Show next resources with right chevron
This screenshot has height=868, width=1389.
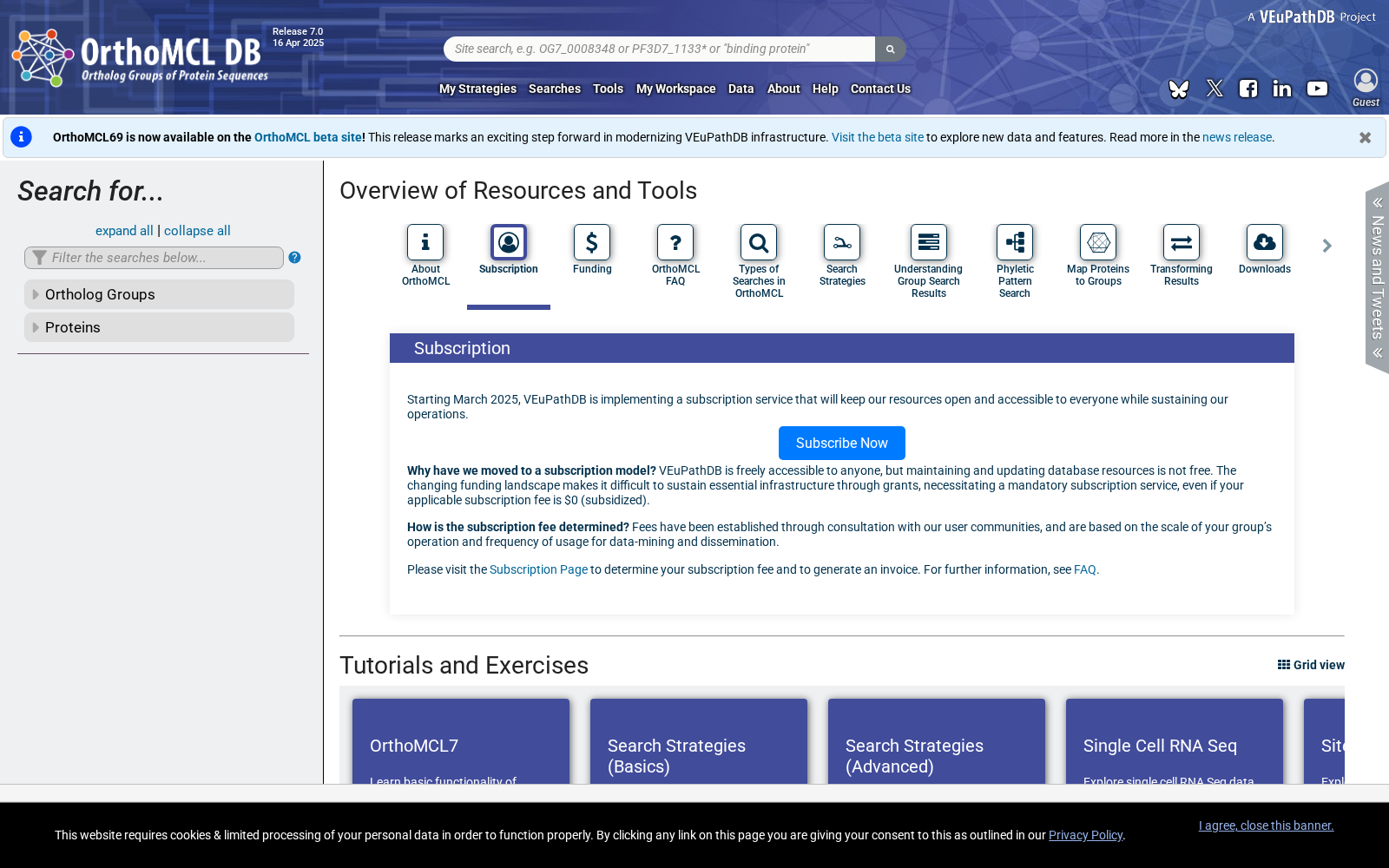(1326, 246)
